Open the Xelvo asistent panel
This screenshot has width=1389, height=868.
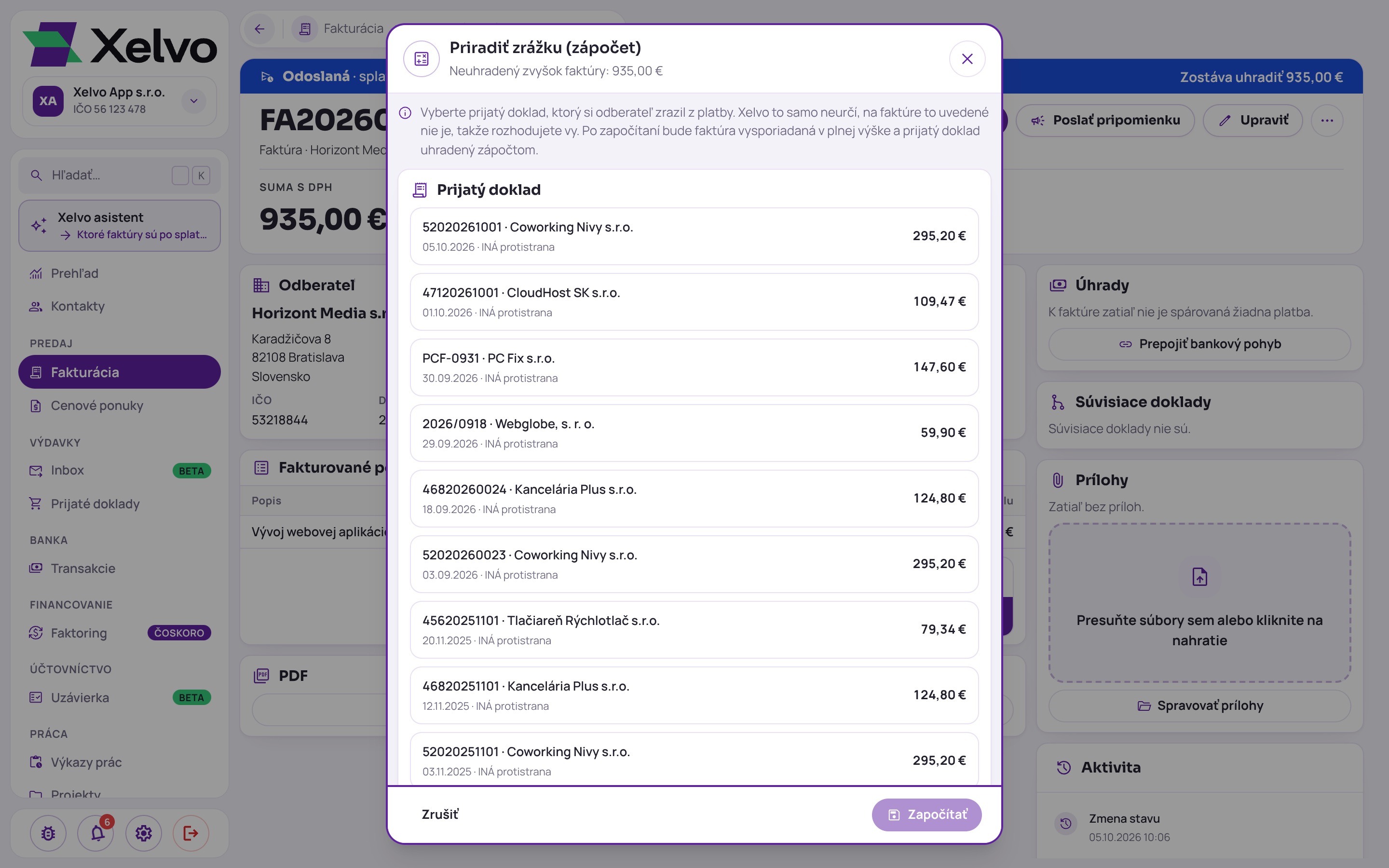pos(120,226)
